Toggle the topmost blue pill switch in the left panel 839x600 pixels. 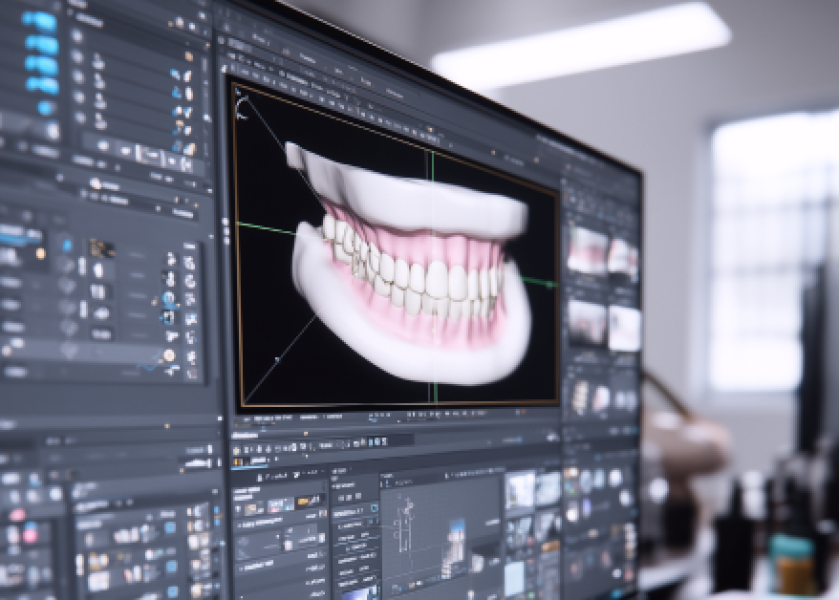[x=40, y=21]
